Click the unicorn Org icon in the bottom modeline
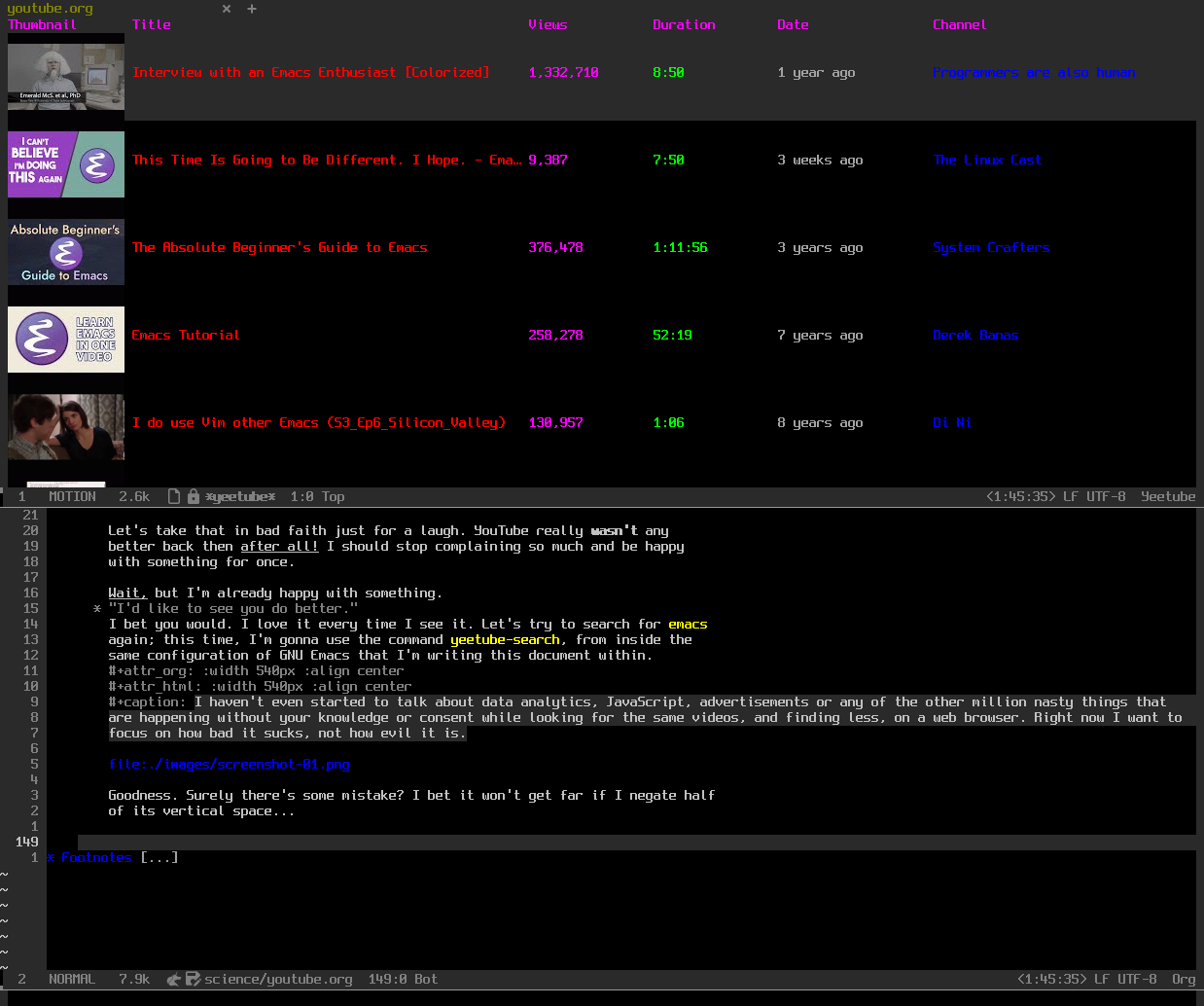 (x=174, y=979)
